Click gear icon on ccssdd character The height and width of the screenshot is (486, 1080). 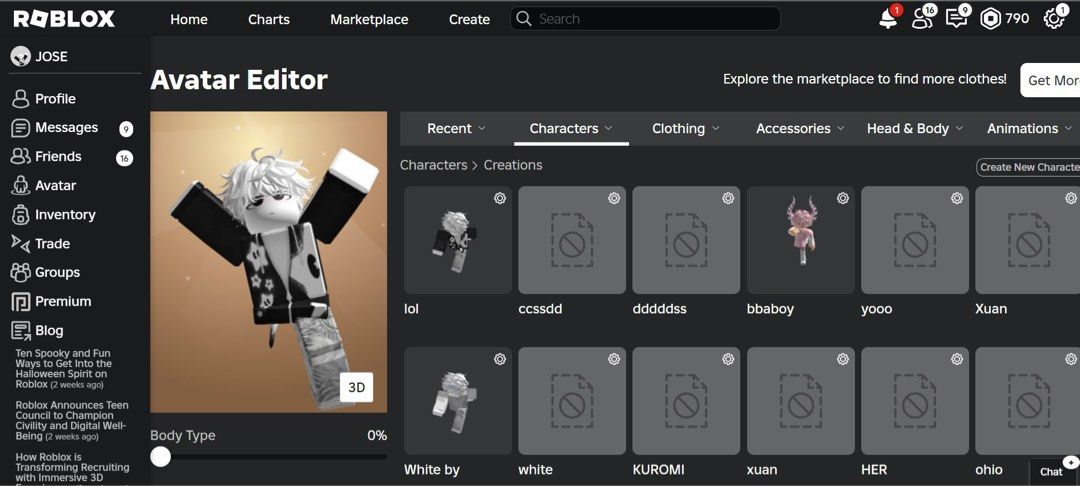[614, 198]
